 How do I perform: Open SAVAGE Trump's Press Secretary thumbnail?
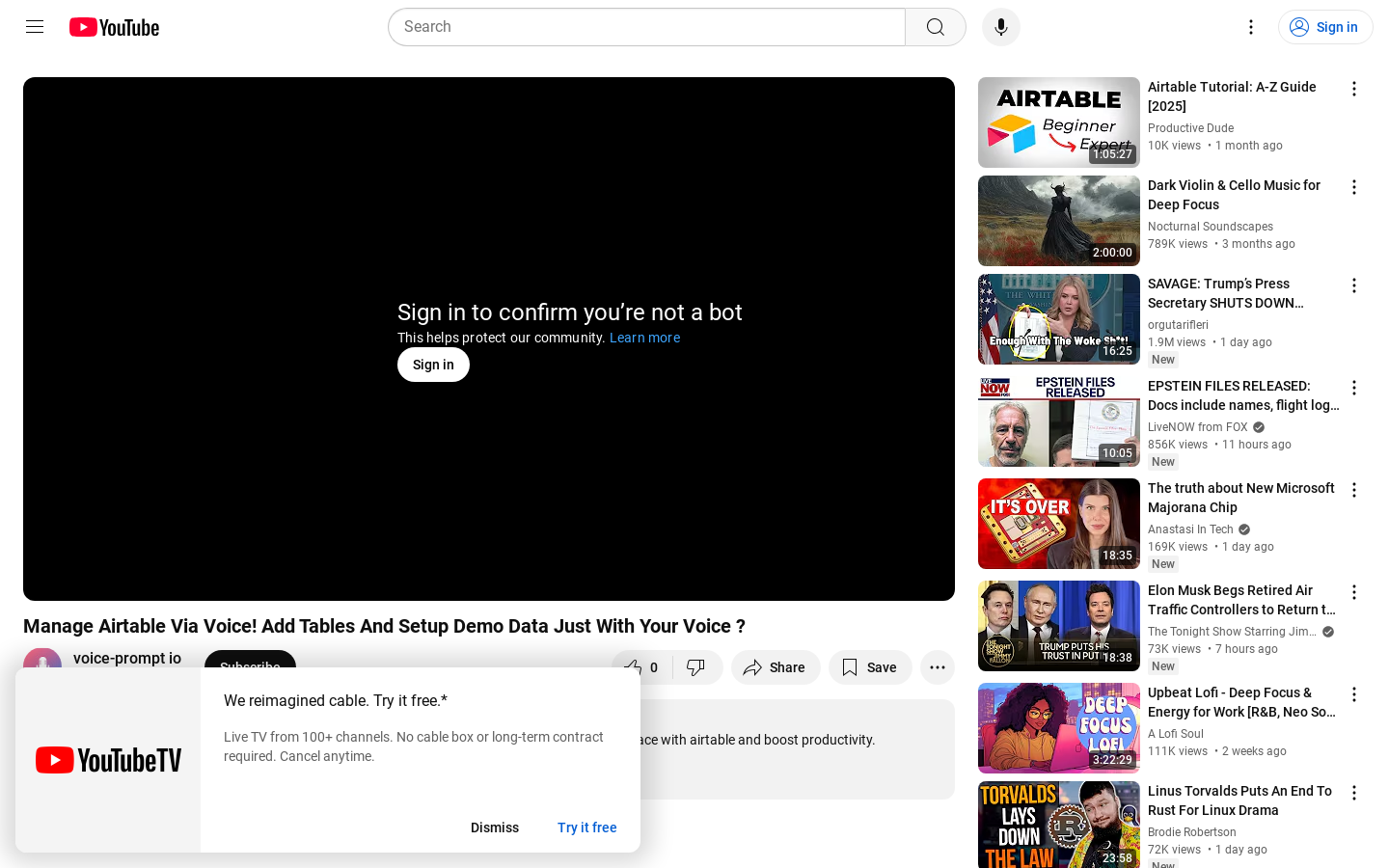1059,319
